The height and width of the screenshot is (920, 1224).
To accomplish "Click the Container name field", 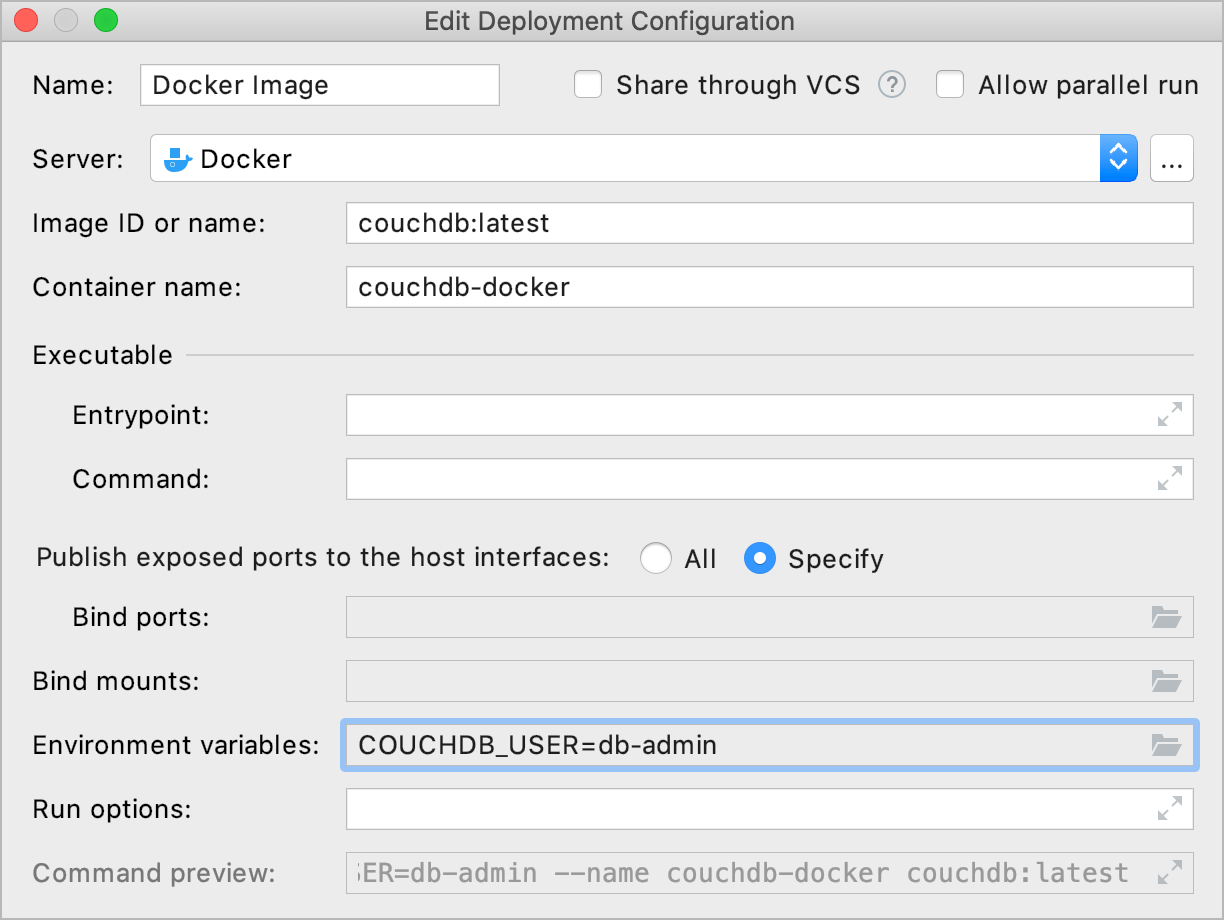I will [x=770, y=287].
